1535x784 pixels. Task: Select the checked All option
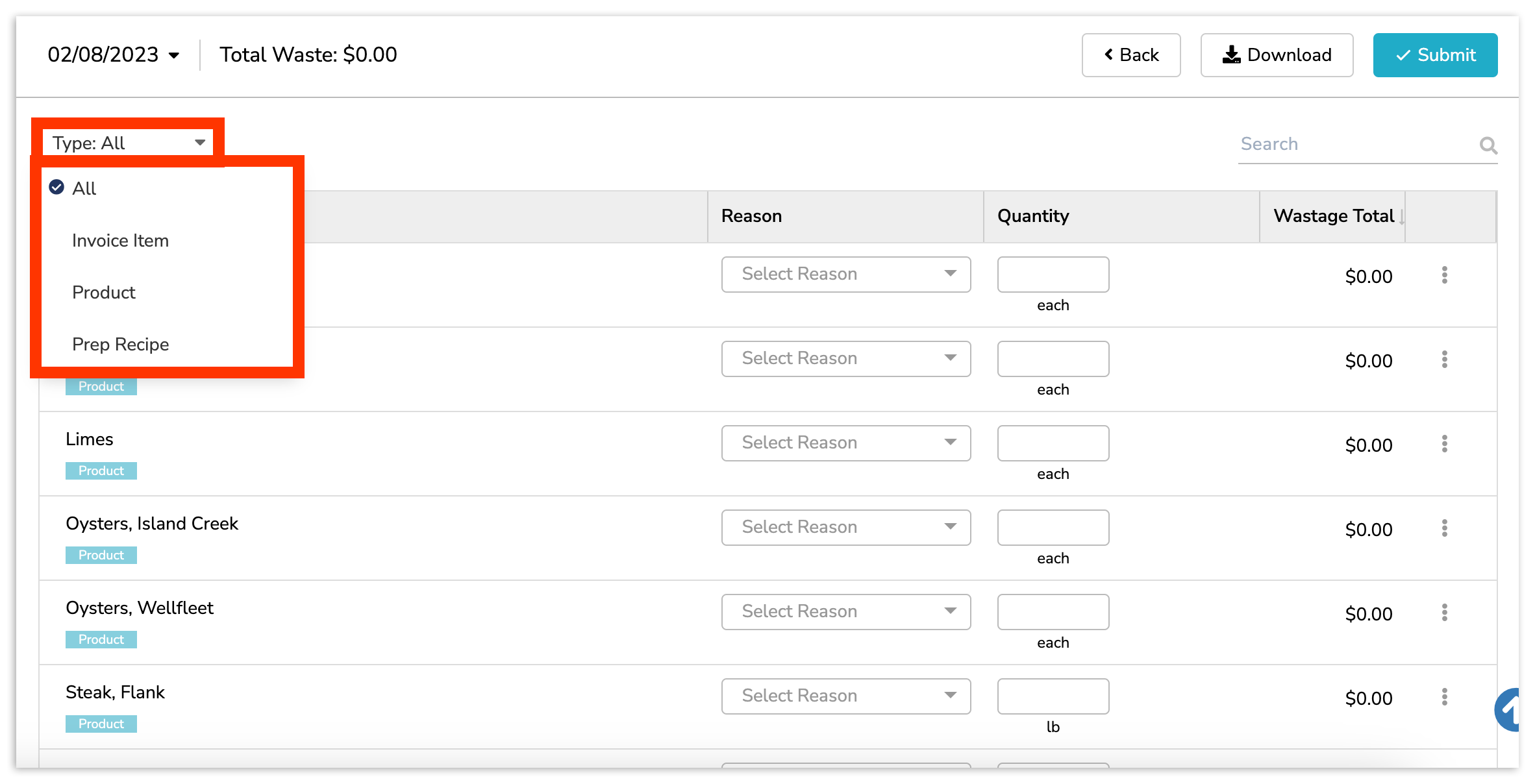(x=84, y=188)
